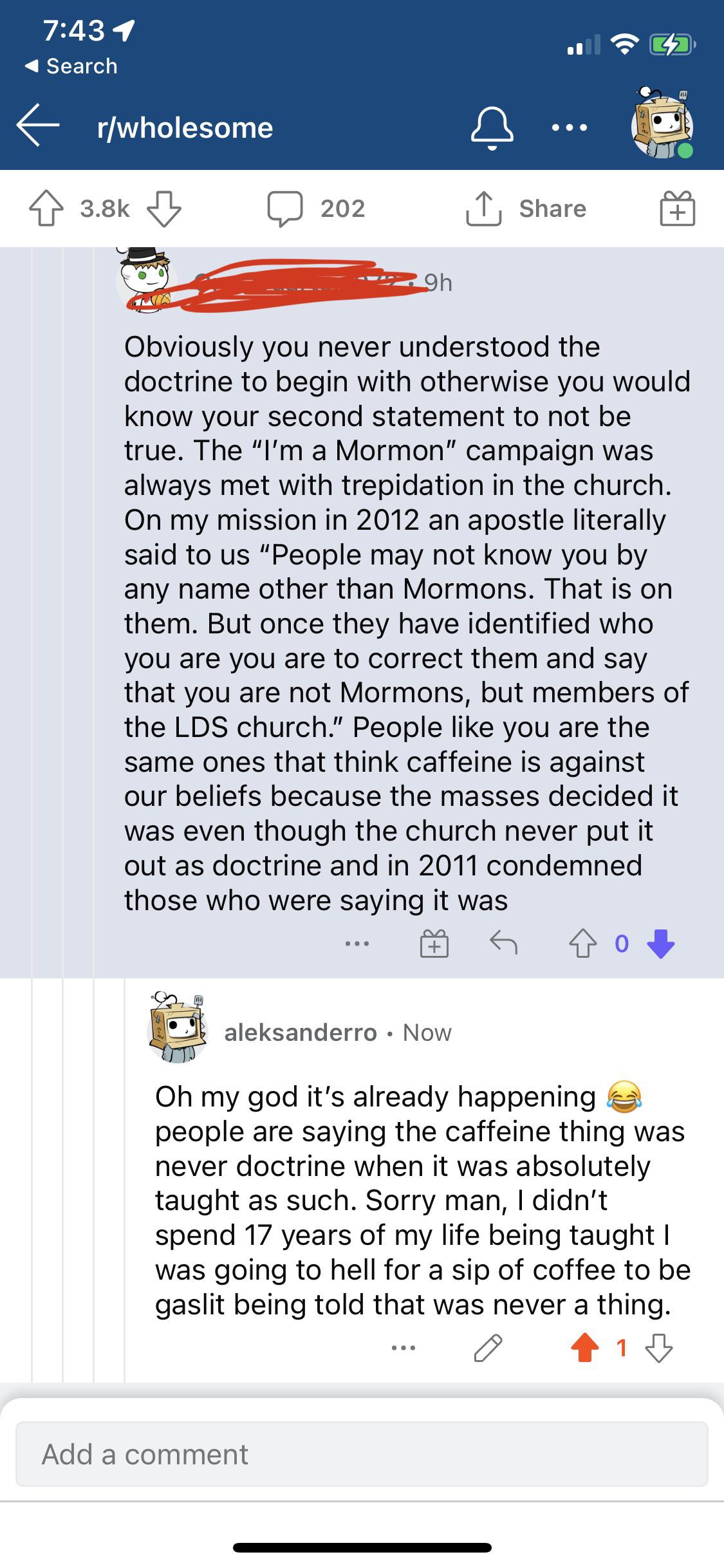Upvote the post with 3.8k points

click(46, 209)
